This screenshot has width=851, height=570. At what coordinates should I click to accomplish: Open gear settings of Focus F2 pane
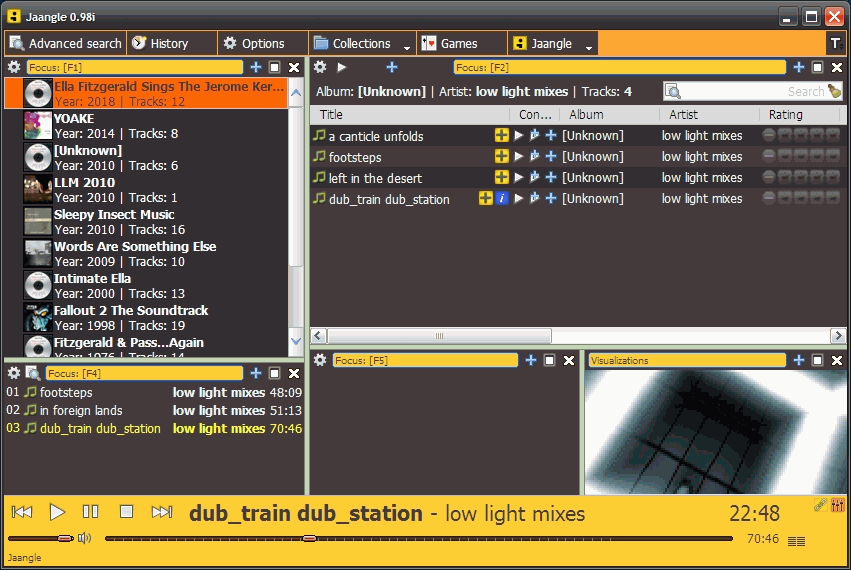point(320,67)
